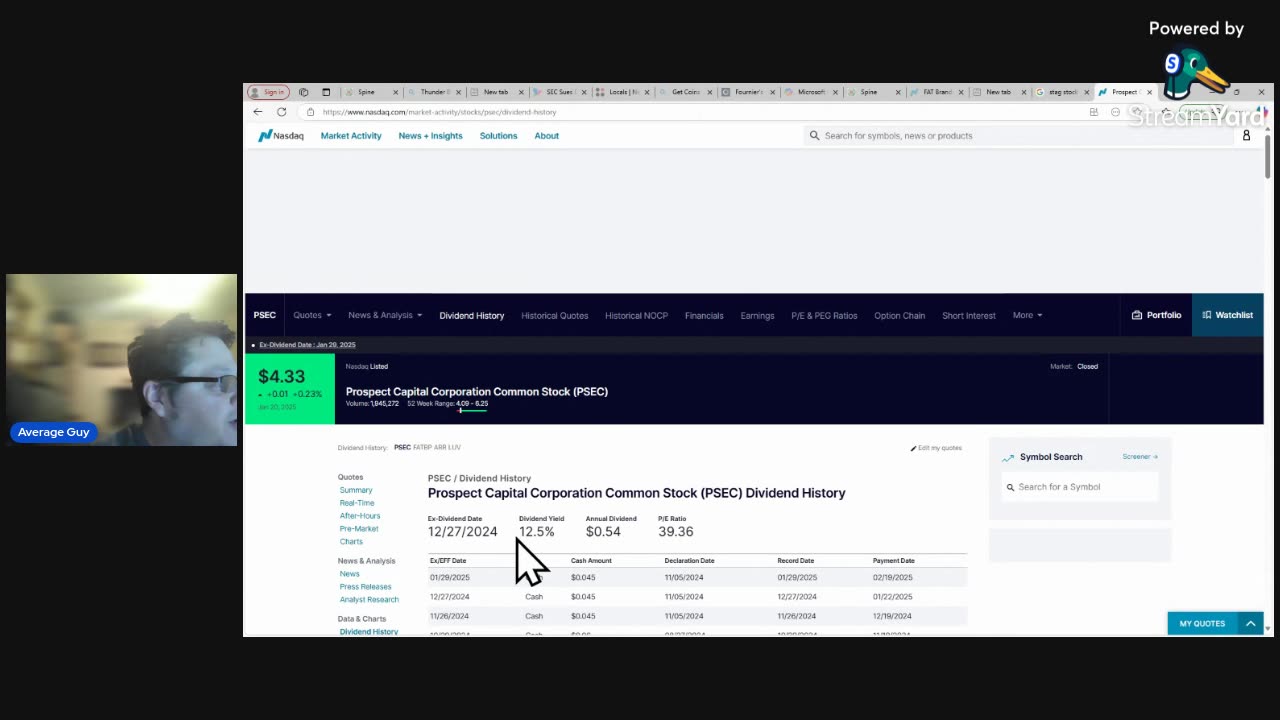Select Dividend History in stock nav bar

pyautogui.click(x=471, y=316)
